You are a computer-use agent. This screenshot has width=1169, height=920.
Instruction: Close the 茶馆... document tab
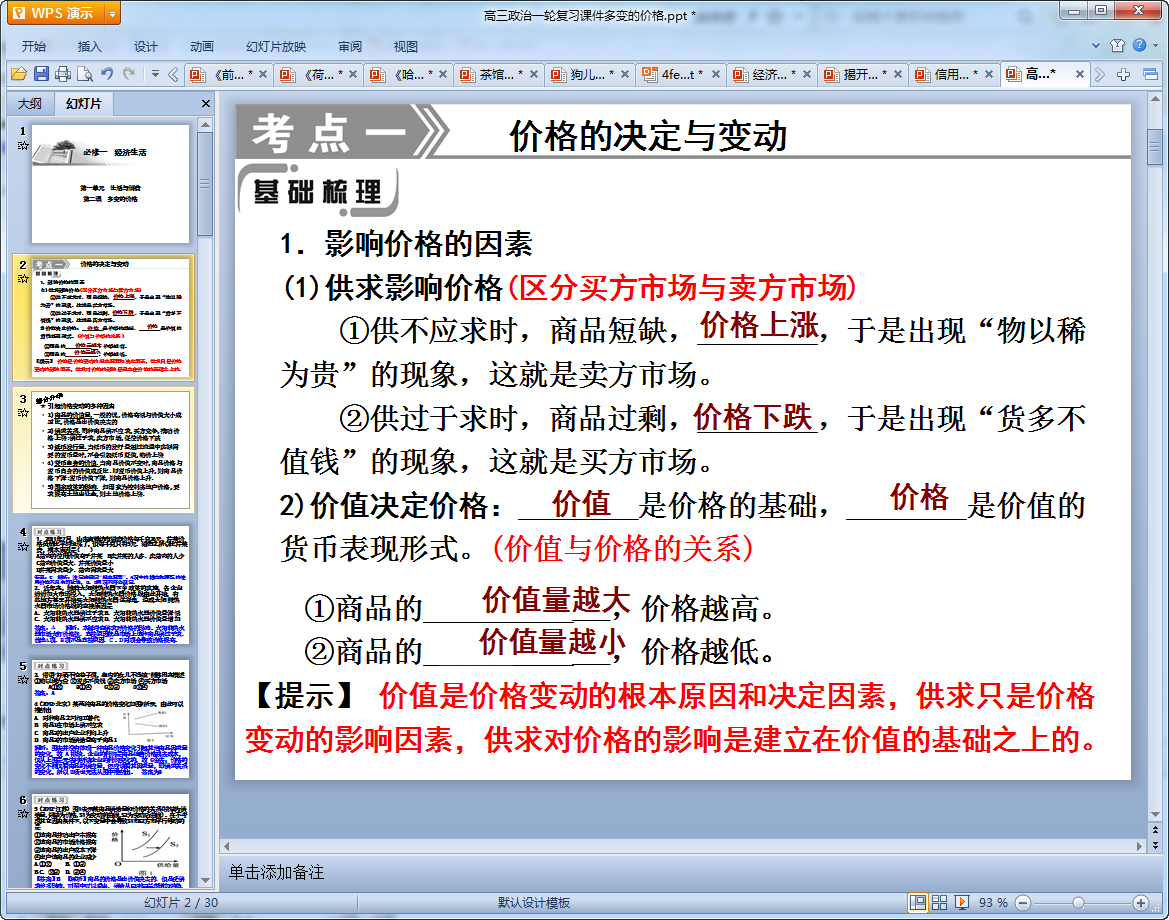click(x=534, y=75)
